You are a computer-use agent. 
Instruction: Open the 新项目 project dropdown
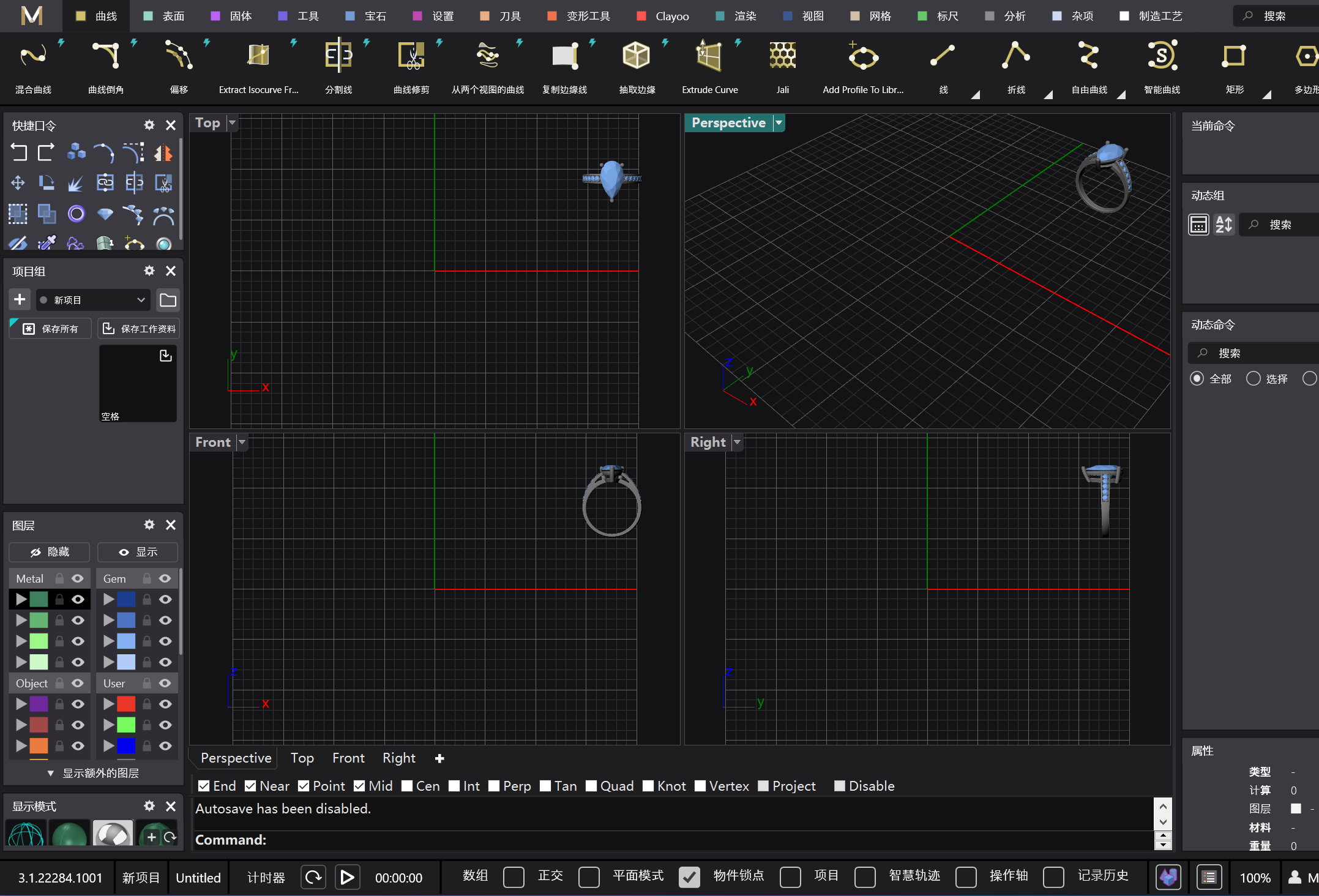point(93,300)
